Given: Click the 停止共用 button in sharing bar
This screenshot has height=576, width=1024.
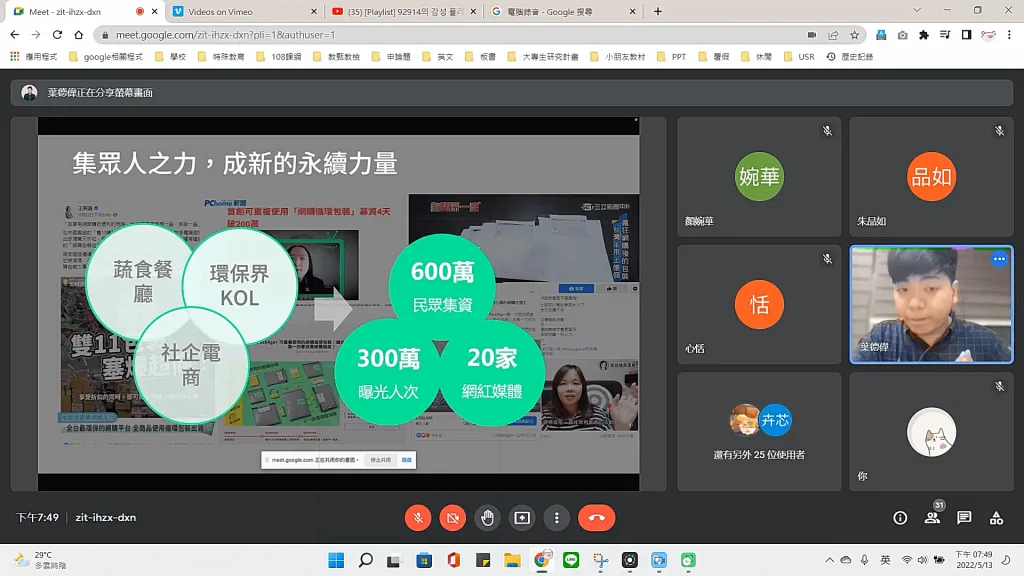Looking at the screenshot, I should click(x=380, y=460).
